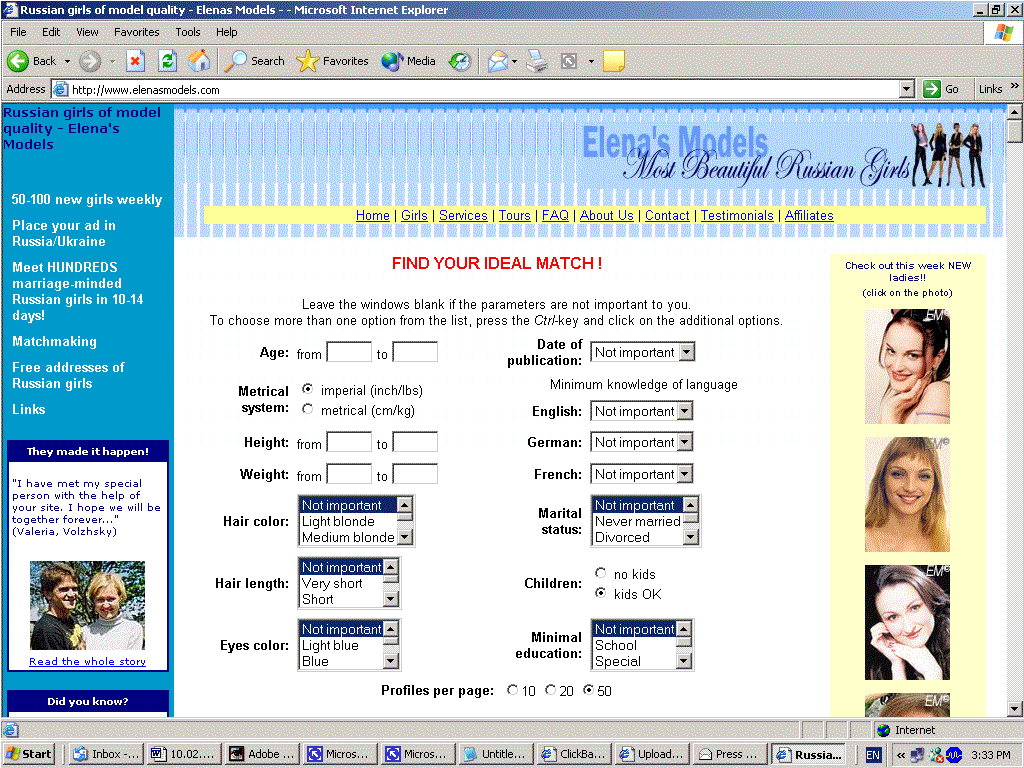Screen dimensions: 1024x768
Task: Open the Girls navigation link
Action: click(x=414, y=216)
